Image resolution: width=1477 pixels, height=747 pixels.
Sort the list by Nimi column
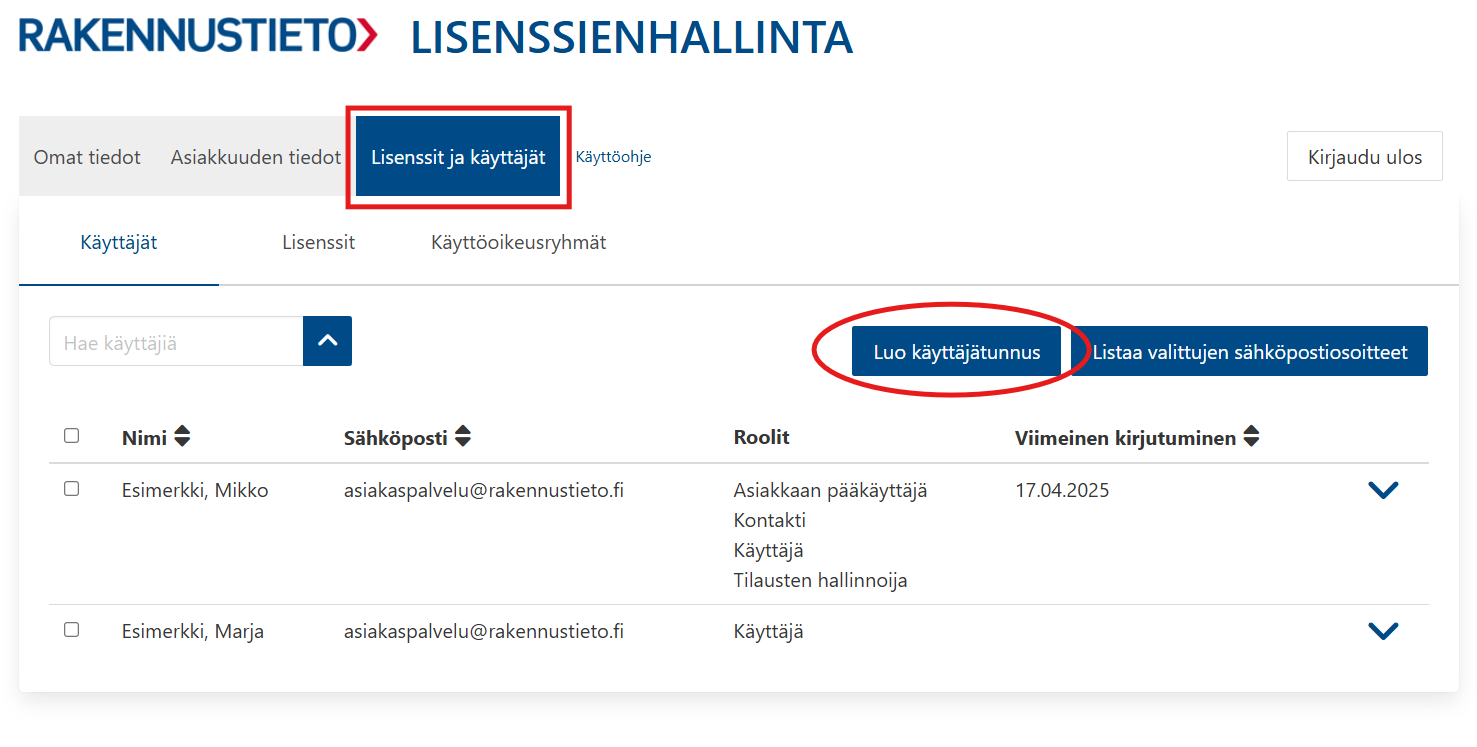(156, 437)
